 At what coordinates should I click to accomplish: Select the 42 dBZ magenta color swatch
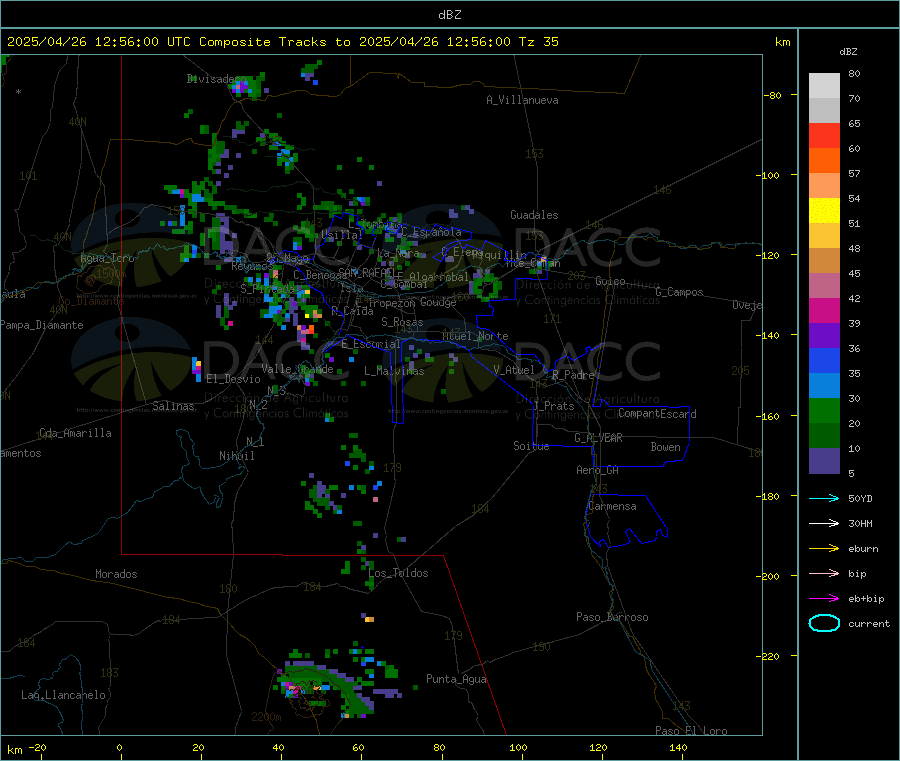(824, 310)
